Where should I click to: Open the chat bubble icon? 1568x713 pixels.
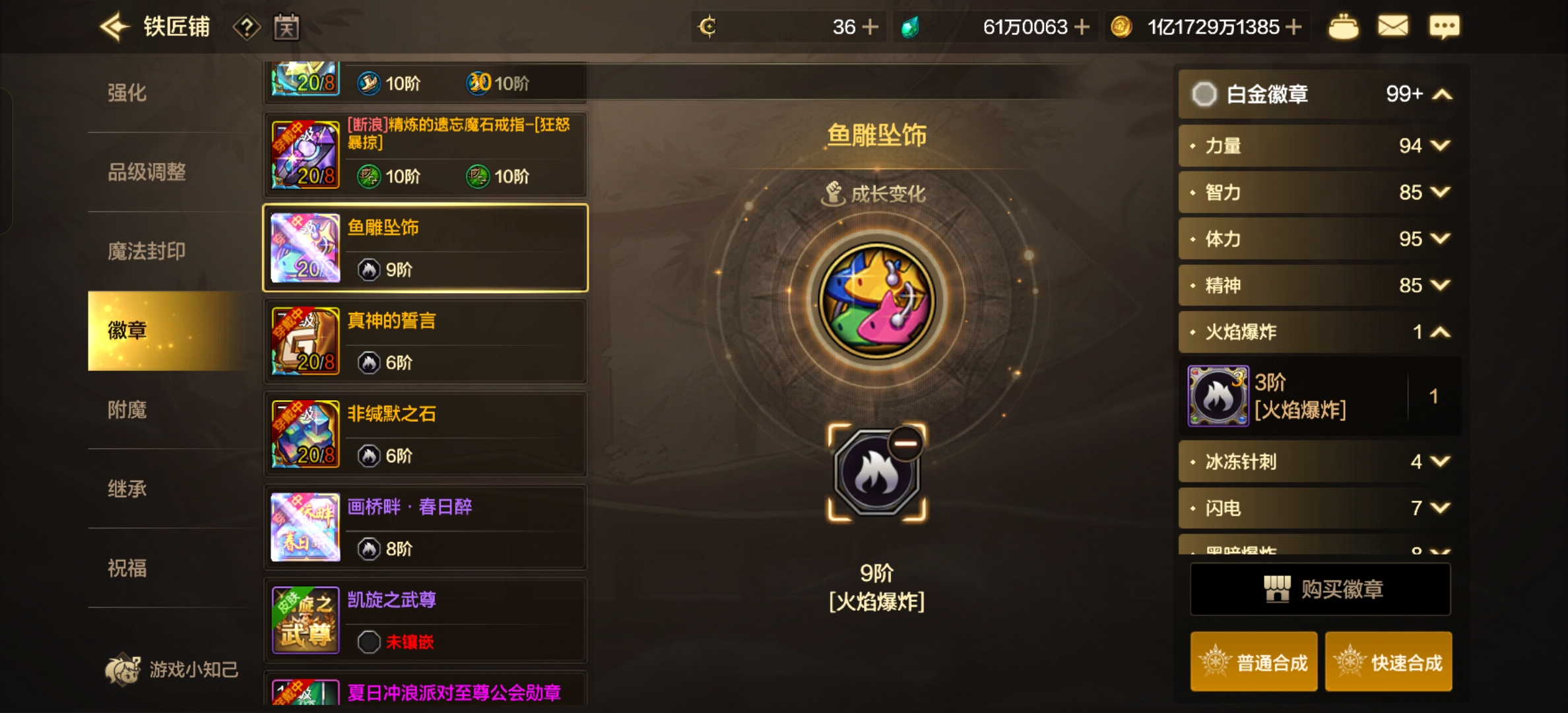pos(1444,27)
